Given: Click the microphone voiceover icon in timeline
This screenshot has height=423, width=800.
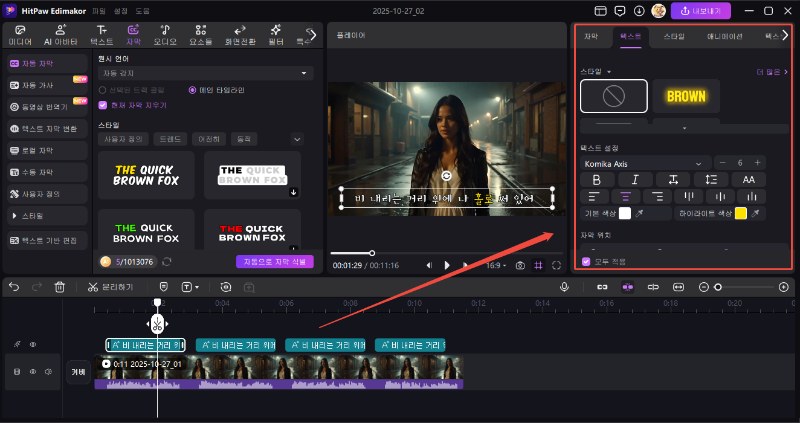Looking at the screenshot, I should 565,287.
